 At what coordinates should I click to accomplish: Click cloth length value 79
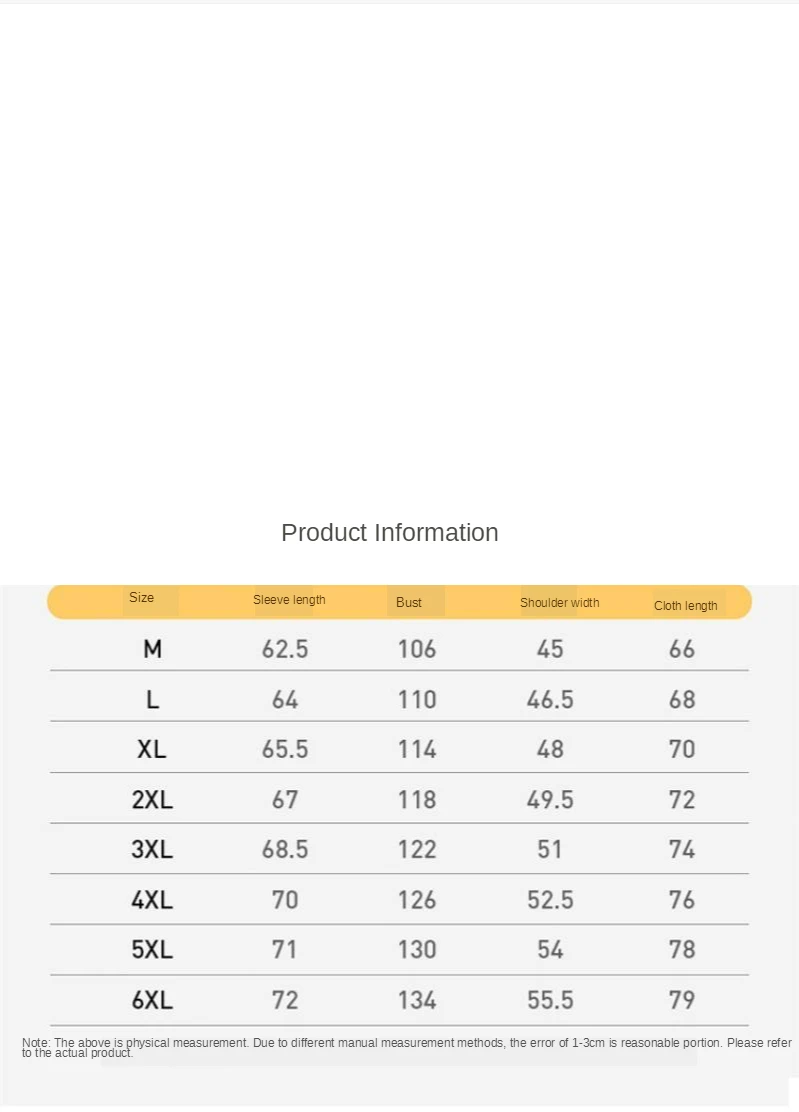tap(682, 1000)
